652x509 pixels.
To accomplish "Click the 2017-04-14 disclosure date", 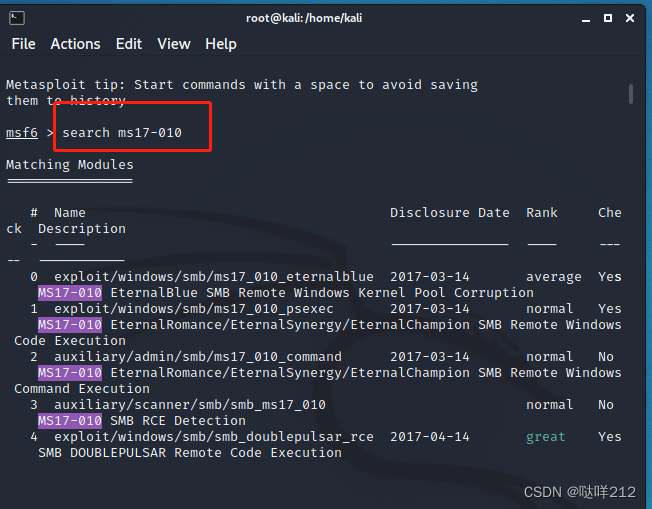I will click(430, 437).
